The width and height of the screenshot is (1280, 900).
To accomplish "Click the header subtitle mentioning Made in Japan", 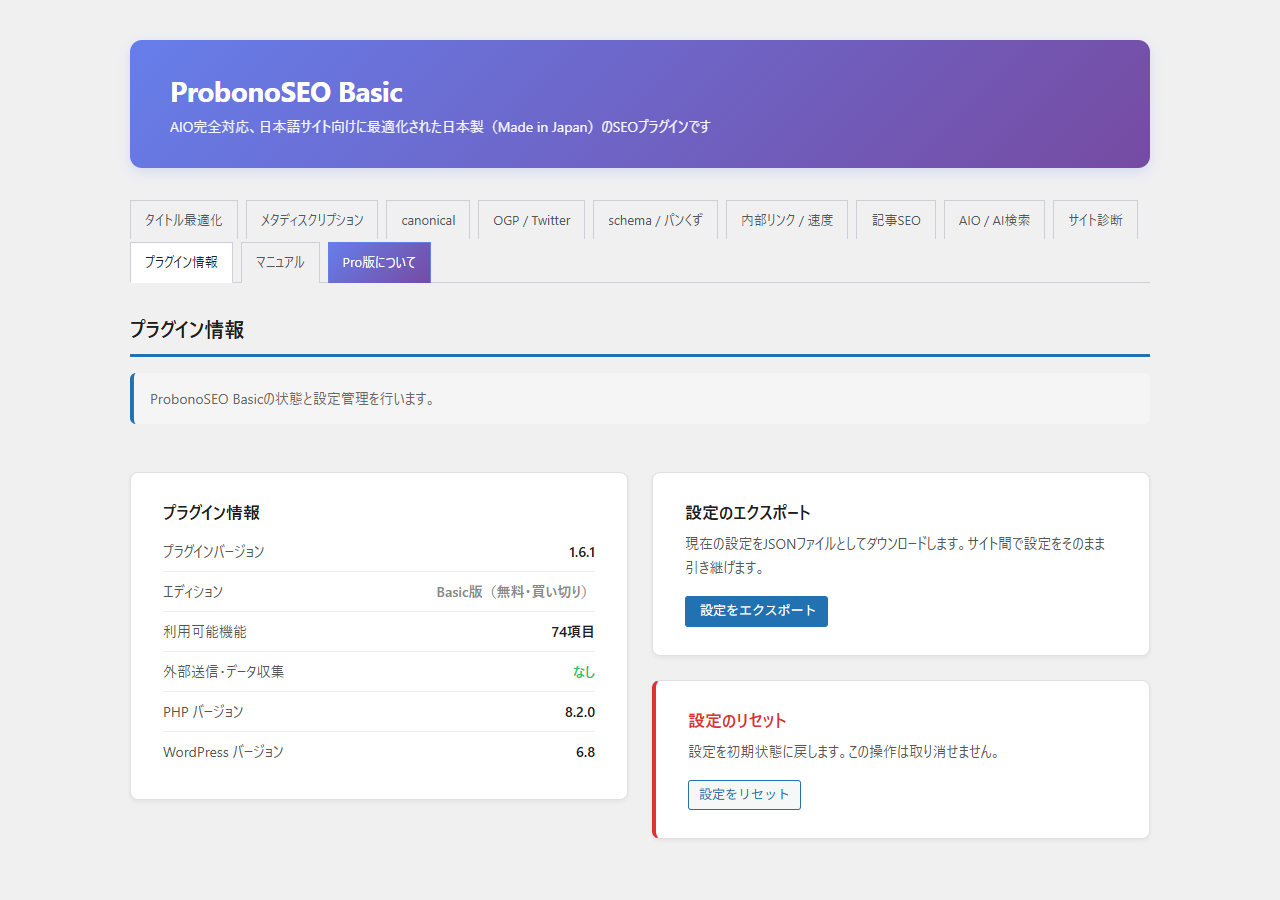I will tap(440, 127).
